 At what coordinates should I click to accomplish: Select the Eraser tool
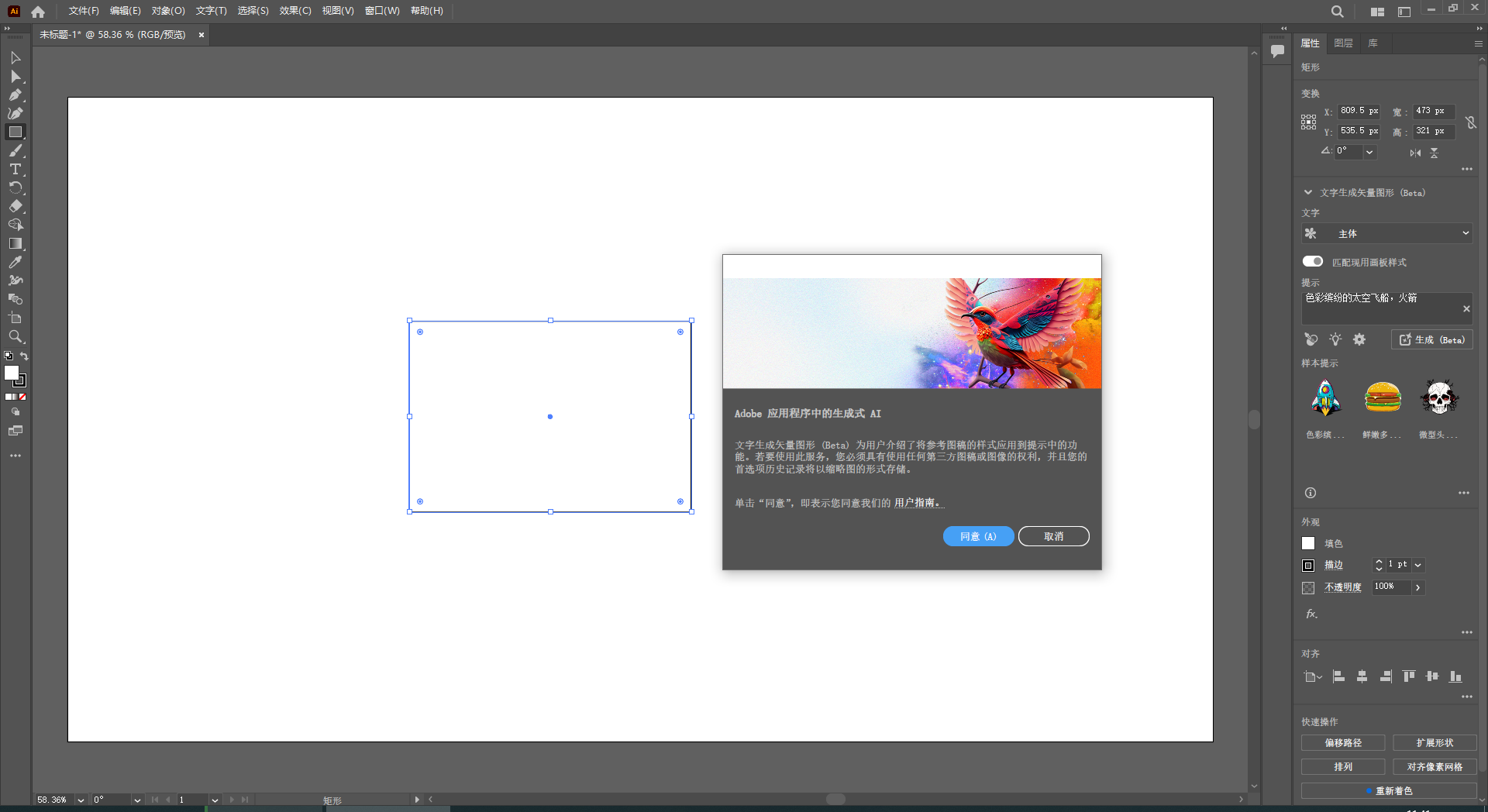[x=15, y=207]
